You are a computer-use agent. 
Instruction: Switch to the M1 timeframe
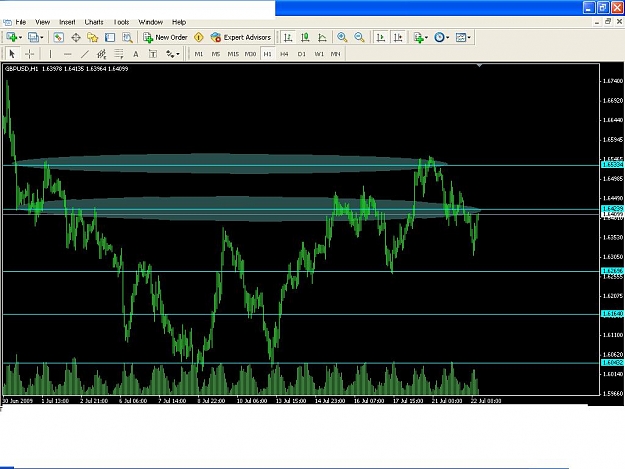coord(199,54)
